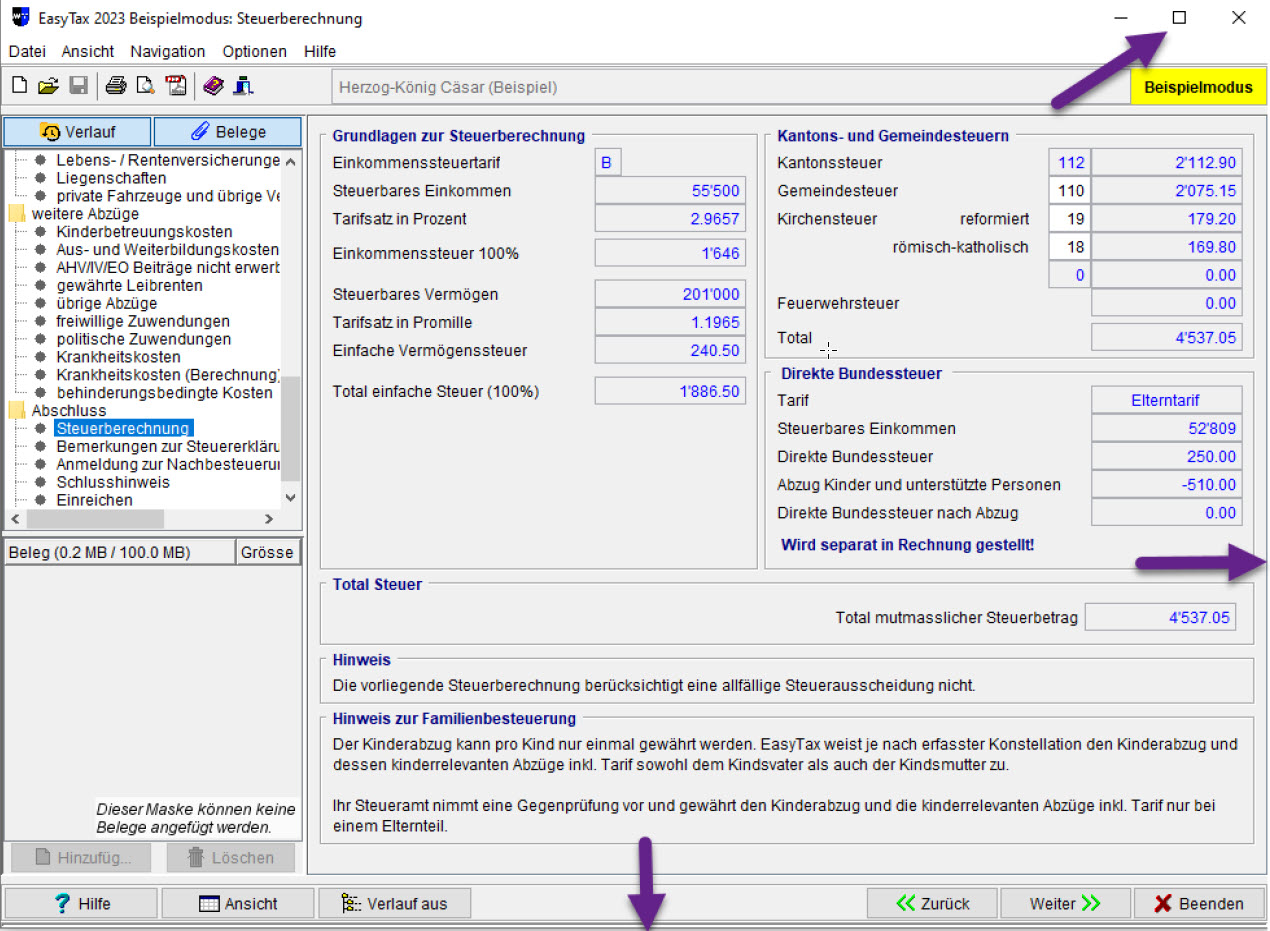This screenshot has width=1270, height=931.
Task: Click the Beenden button
Action: (1199, 904)
